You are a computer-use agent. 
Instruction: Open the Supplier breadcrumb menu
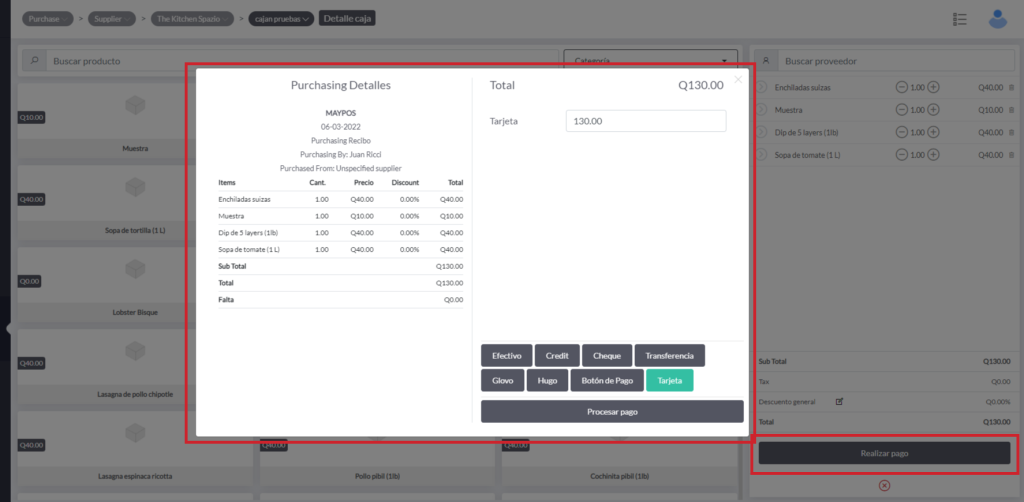(111, 18)
